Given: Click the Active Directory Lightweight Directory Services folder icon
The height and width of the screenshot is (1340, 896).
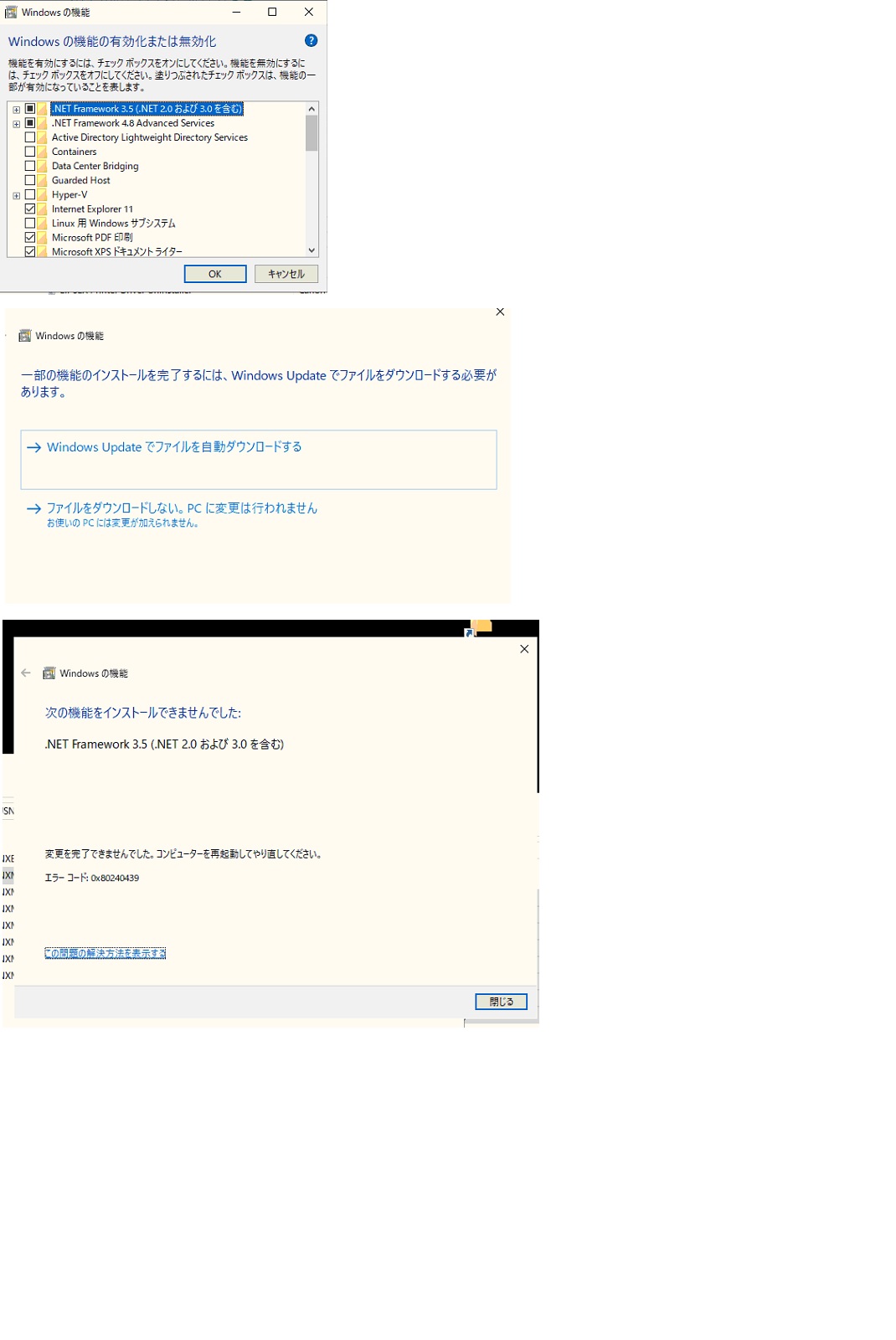Looking at the screenshot, I should [43, 137].
